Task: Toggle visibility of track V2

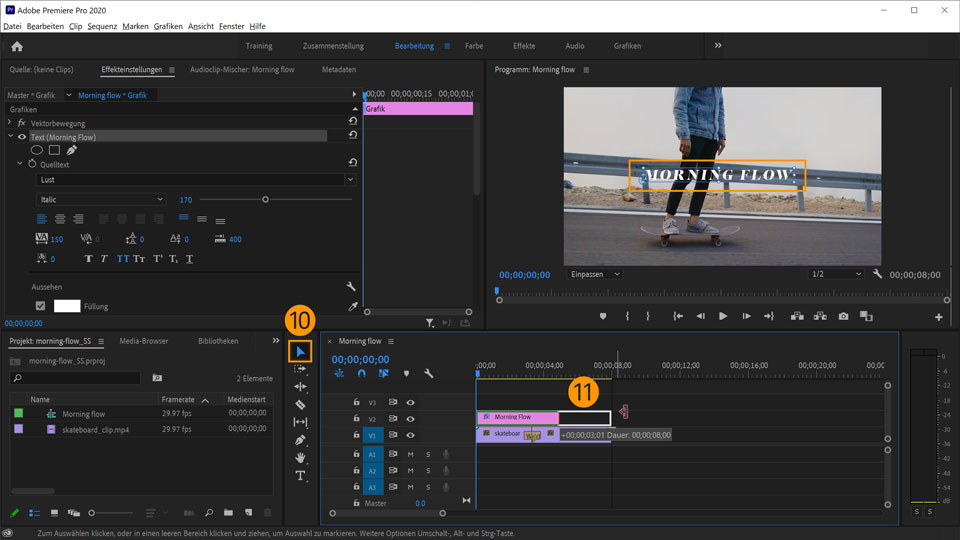Action: click(x=410, y=419)
